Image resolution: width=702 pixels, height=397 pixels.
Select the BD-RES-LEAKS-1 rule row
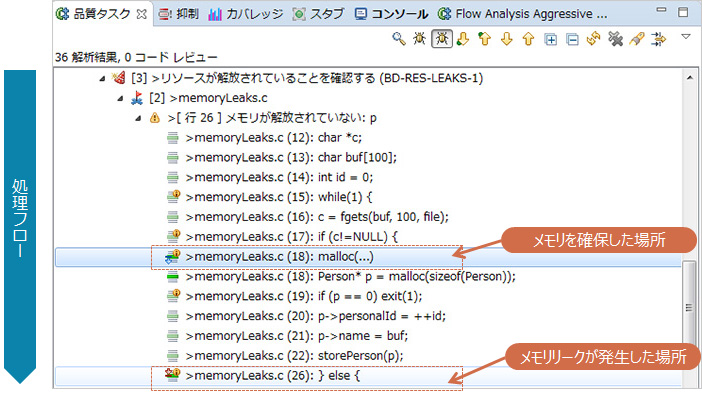tap(307, 78)
